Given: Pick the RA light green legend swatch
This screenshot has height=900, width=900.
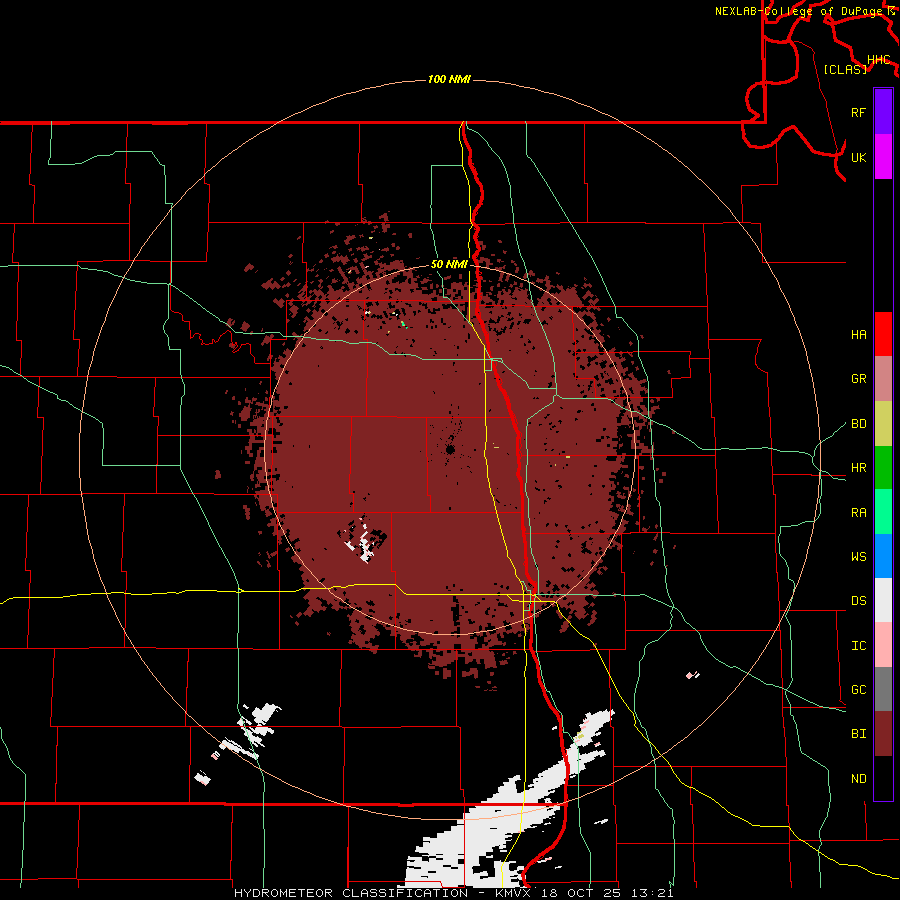Looking at the screenshot, I should coord(883,512).
